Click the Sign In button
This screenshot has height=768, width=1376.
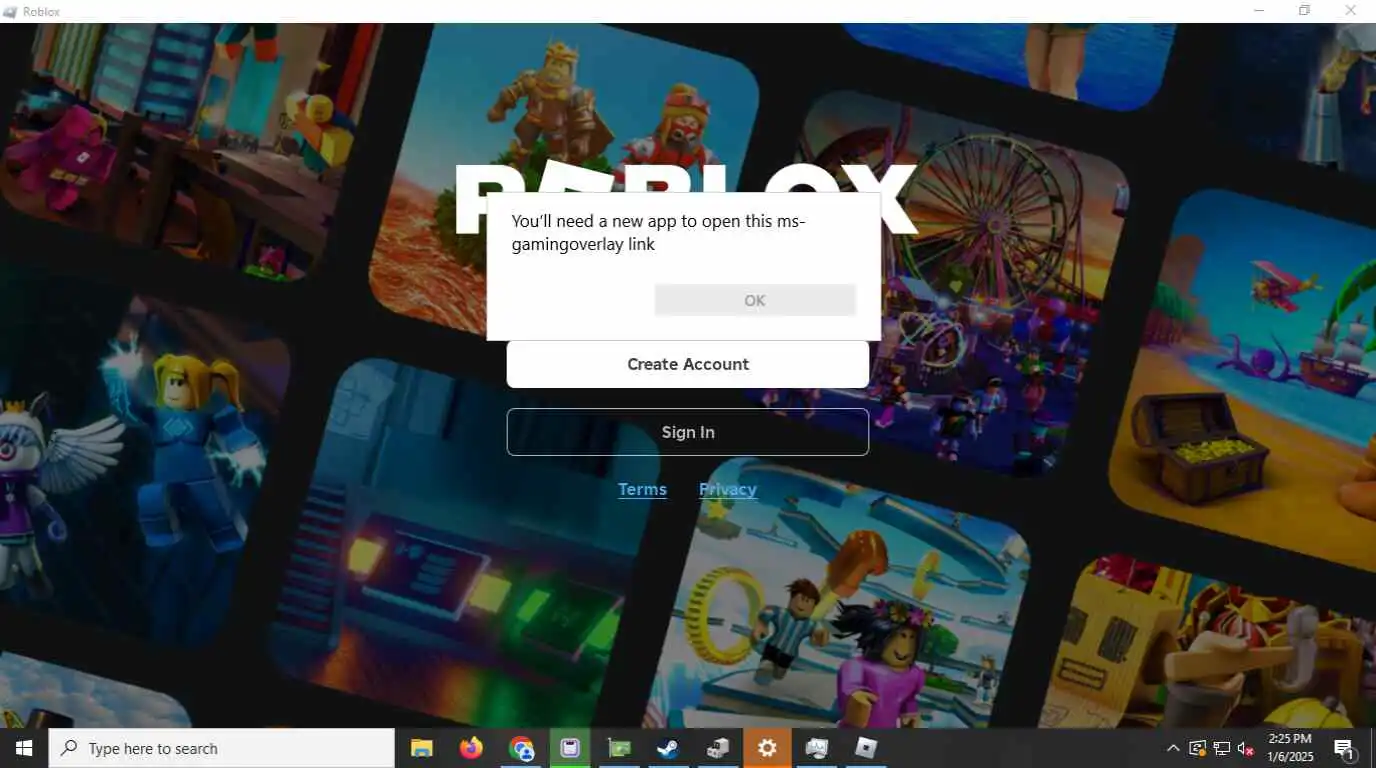pos(688,432)
